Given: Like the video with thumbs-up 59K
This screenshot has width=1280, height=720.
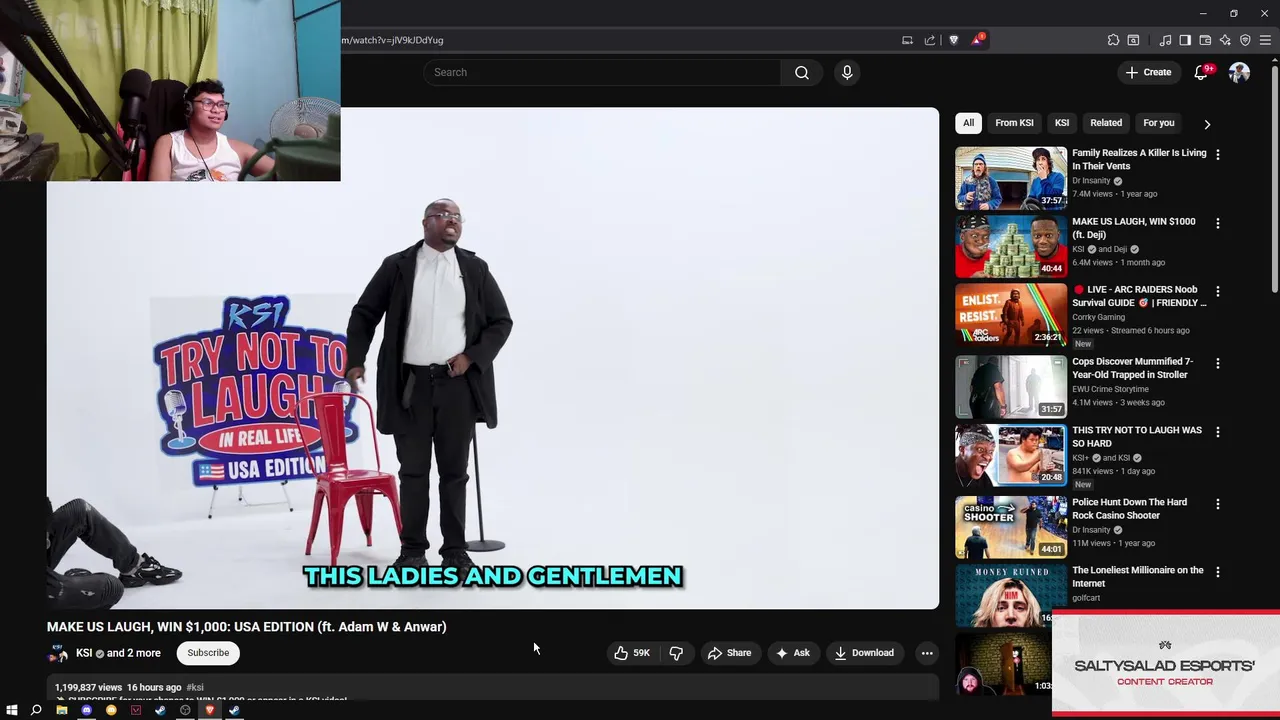Looking at the screenshot, I should tap(632, 653).
